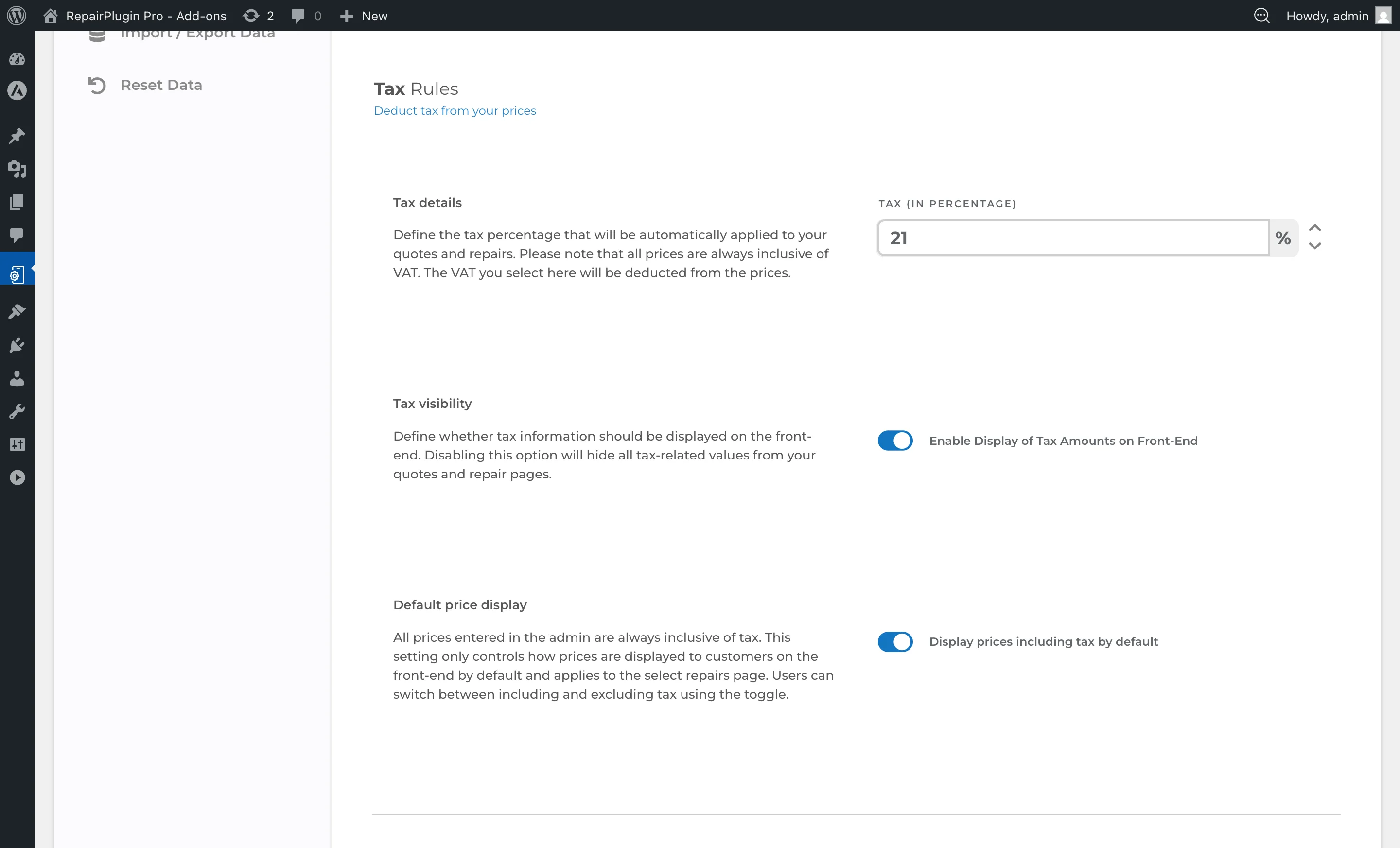Open the Comments icon in sidebar

[17, 235]
